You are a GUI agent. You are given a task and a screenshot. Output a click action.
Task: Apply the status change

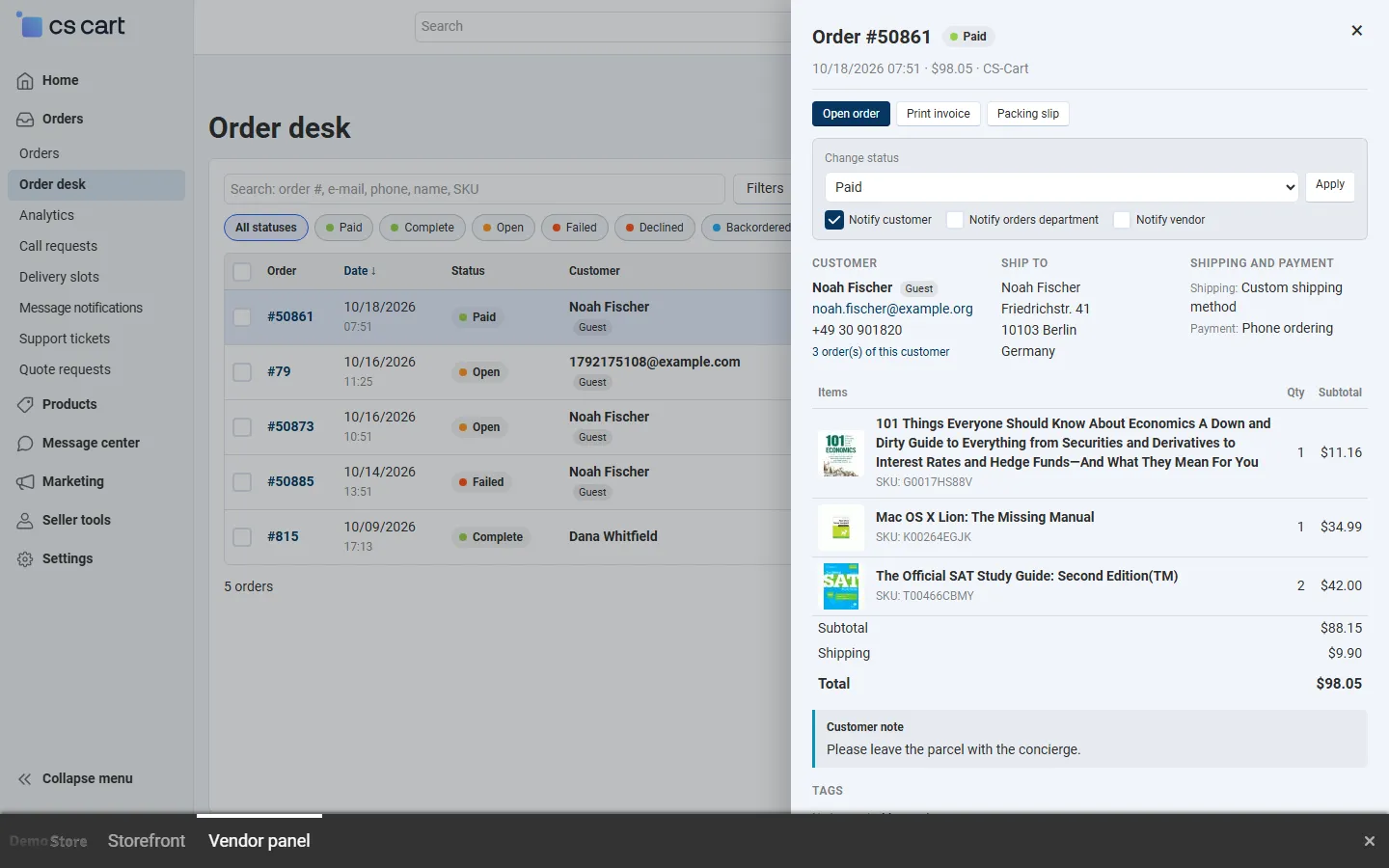click(1330, 186)
